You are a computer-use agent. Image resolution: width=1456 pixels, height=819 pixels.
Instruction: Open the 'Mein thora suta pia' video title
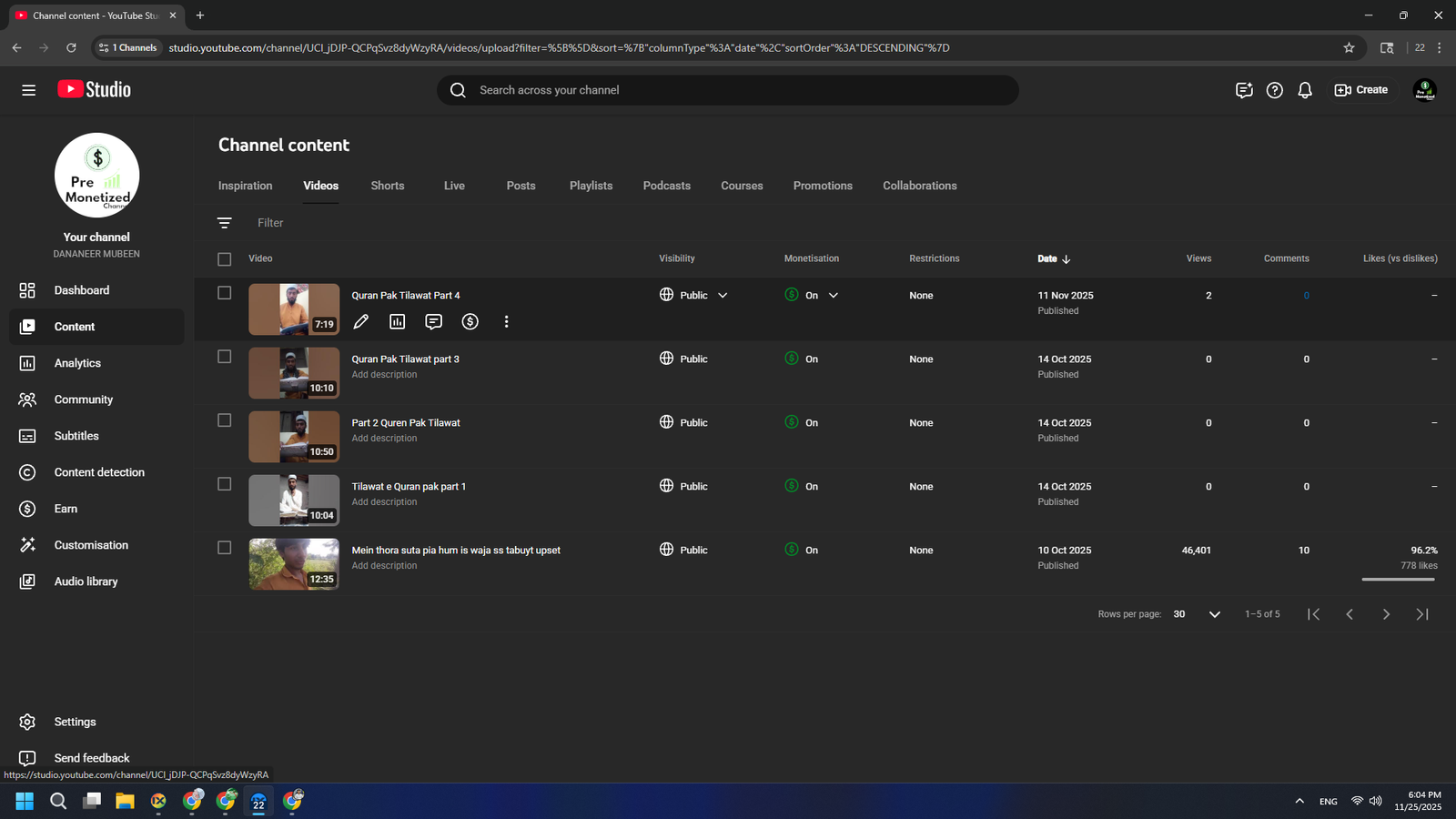click(x=456, y=551)
